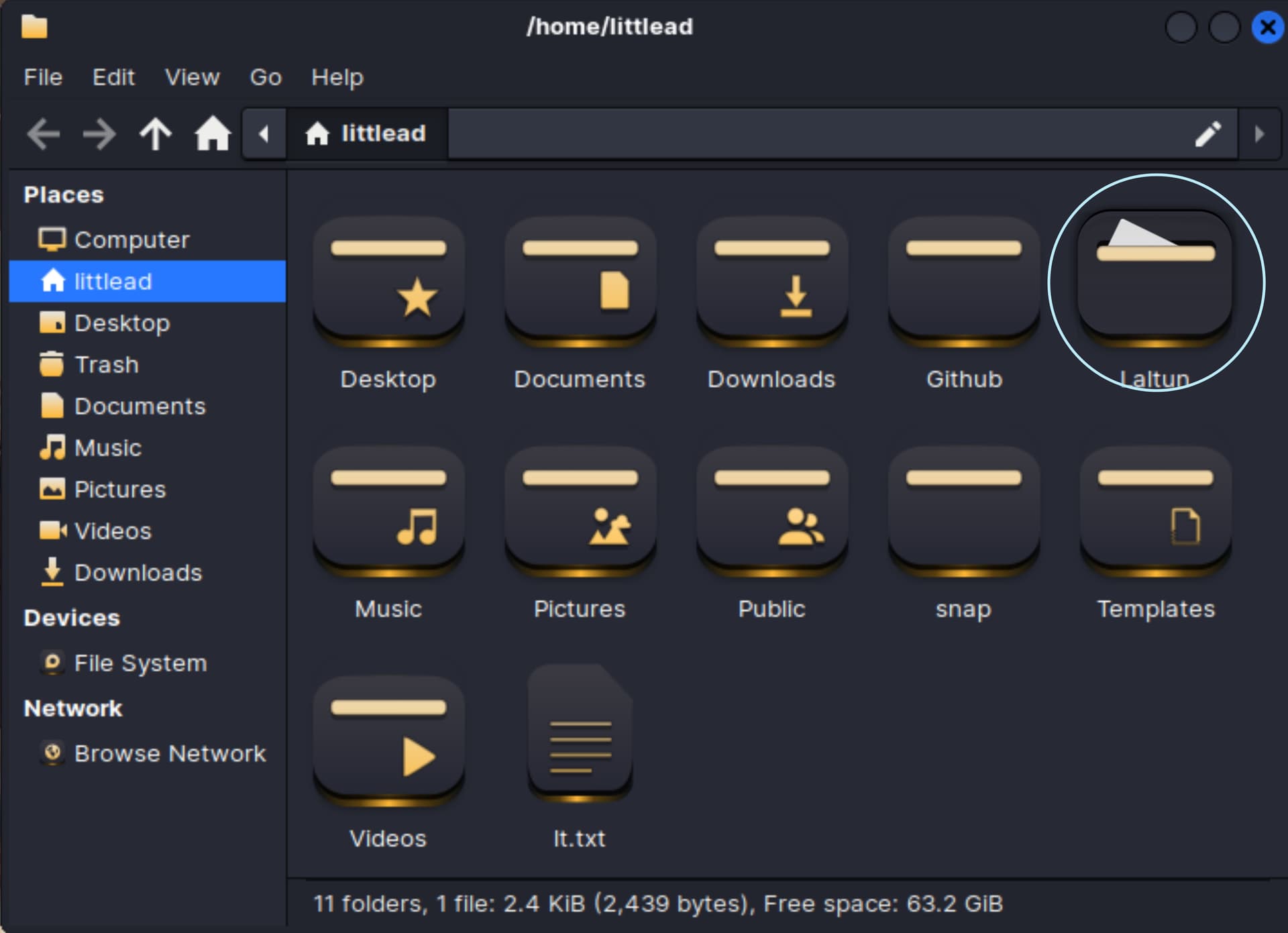1288x933 pixels.
Task: Click the location path field empty area
Action: click(x=818, y=133)
